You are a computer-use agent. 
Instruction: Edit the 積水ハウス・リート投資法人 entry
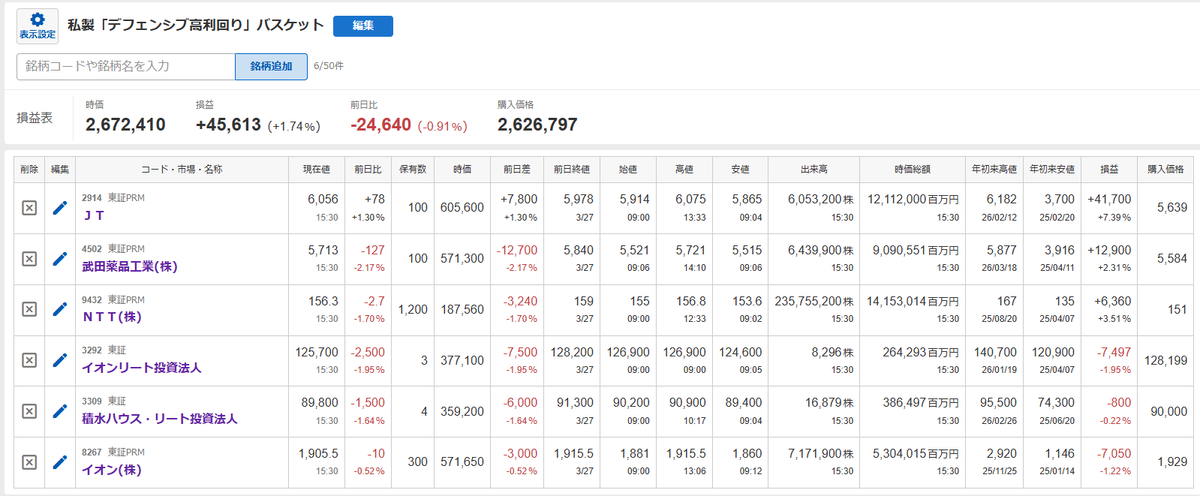tap(60, 411)
